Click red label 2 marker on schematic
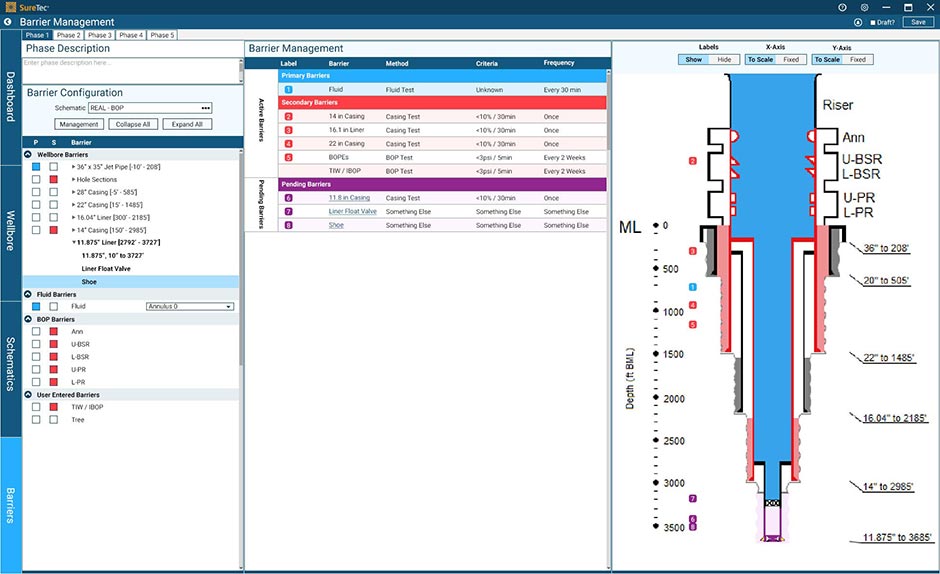 692,161
